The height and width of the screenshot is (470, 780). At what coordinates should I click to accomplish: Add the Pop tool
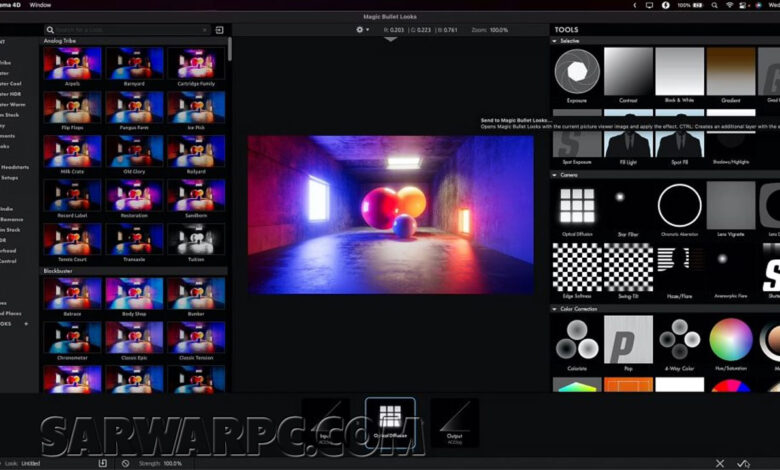point(628,340)
